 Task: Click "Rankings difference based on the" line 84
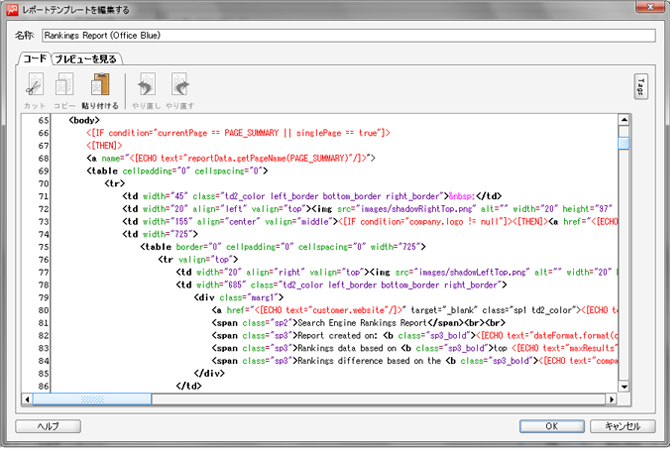(369, 361)
